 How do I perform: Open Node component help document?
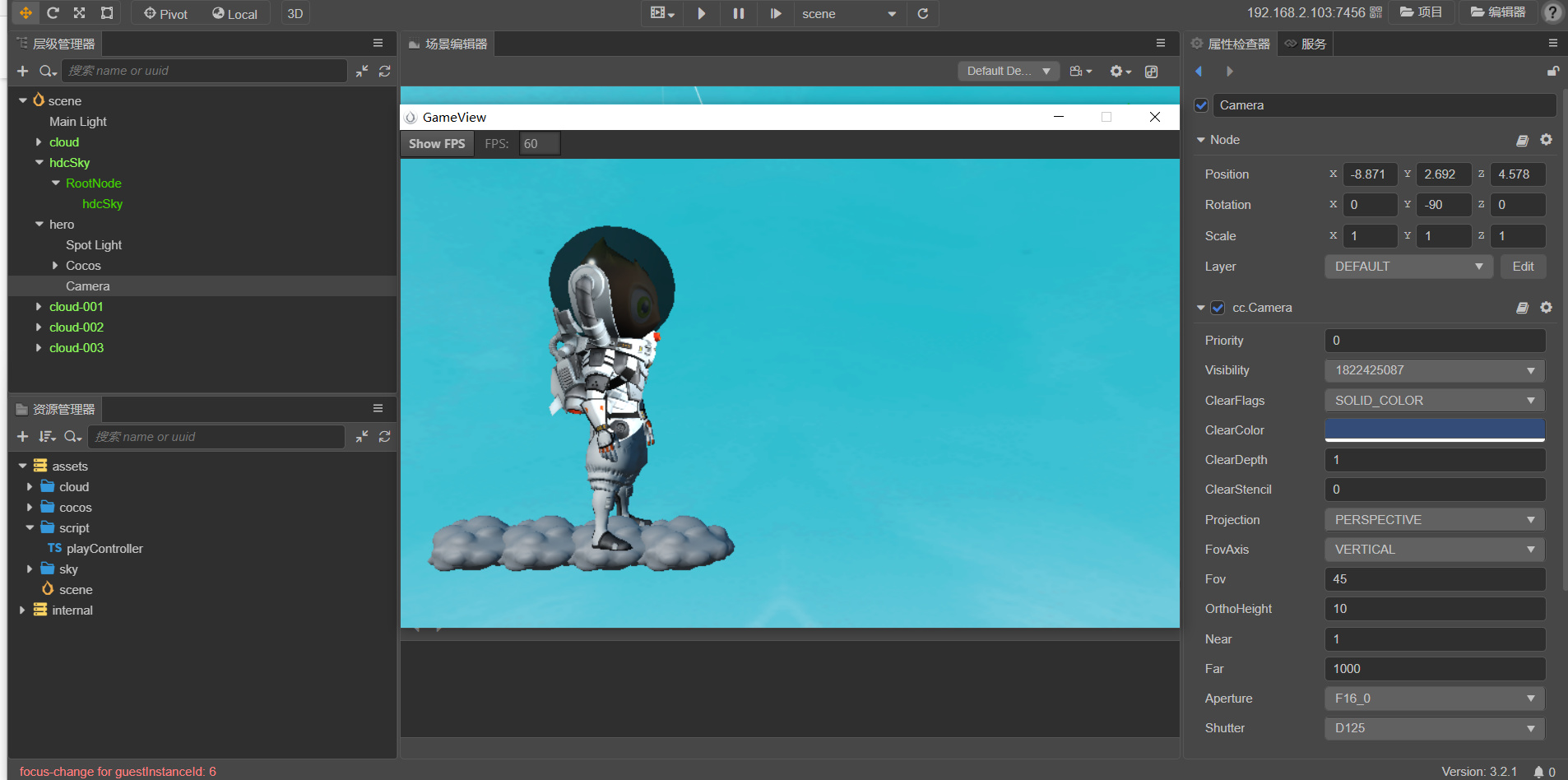pos(1522,141)
